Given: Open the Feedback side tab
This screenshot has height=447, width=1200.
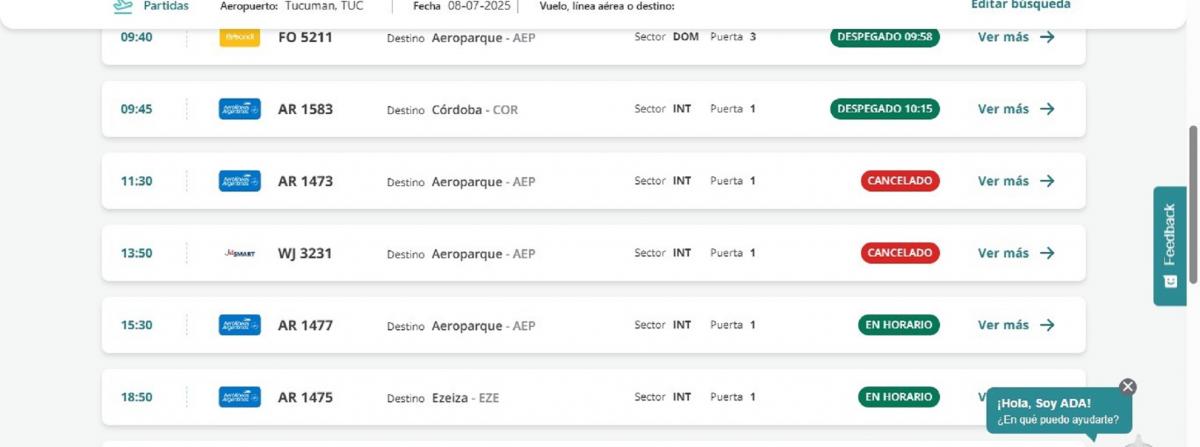Looking at the screenshot, I should point(1169,245).
